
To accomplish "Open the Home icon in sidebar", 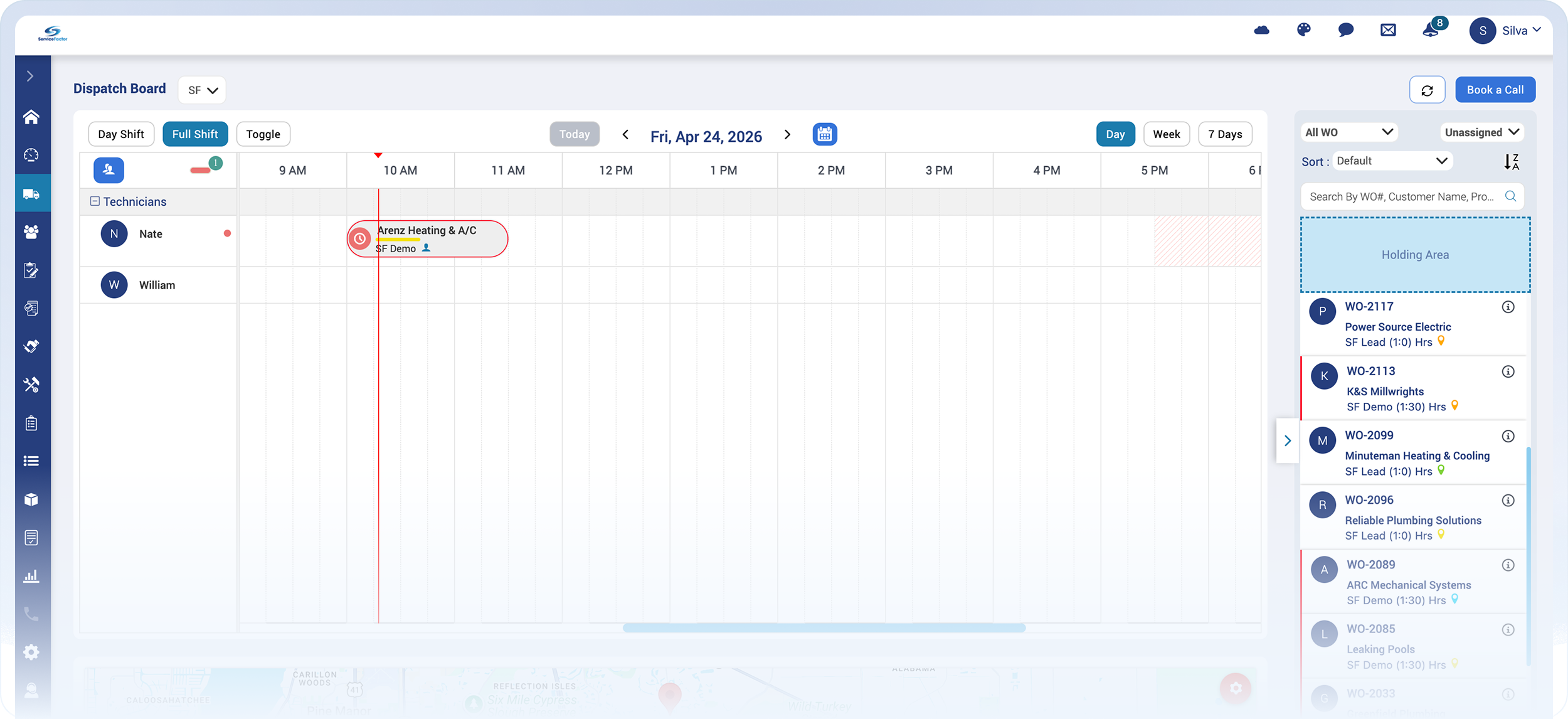I will [x=31, y=117].
